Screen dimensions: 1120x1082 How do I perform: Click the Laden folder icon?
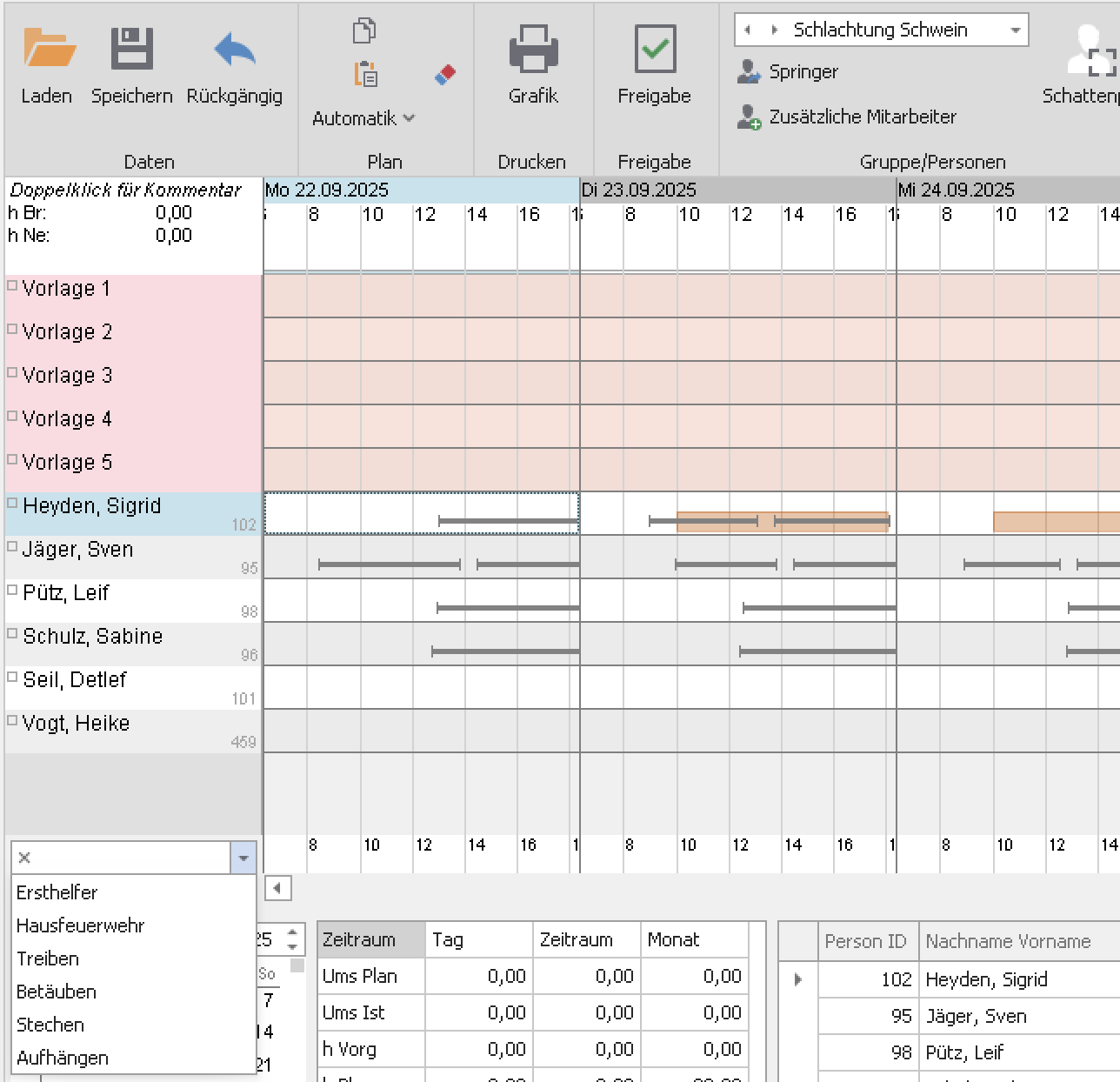coord(48,49)
